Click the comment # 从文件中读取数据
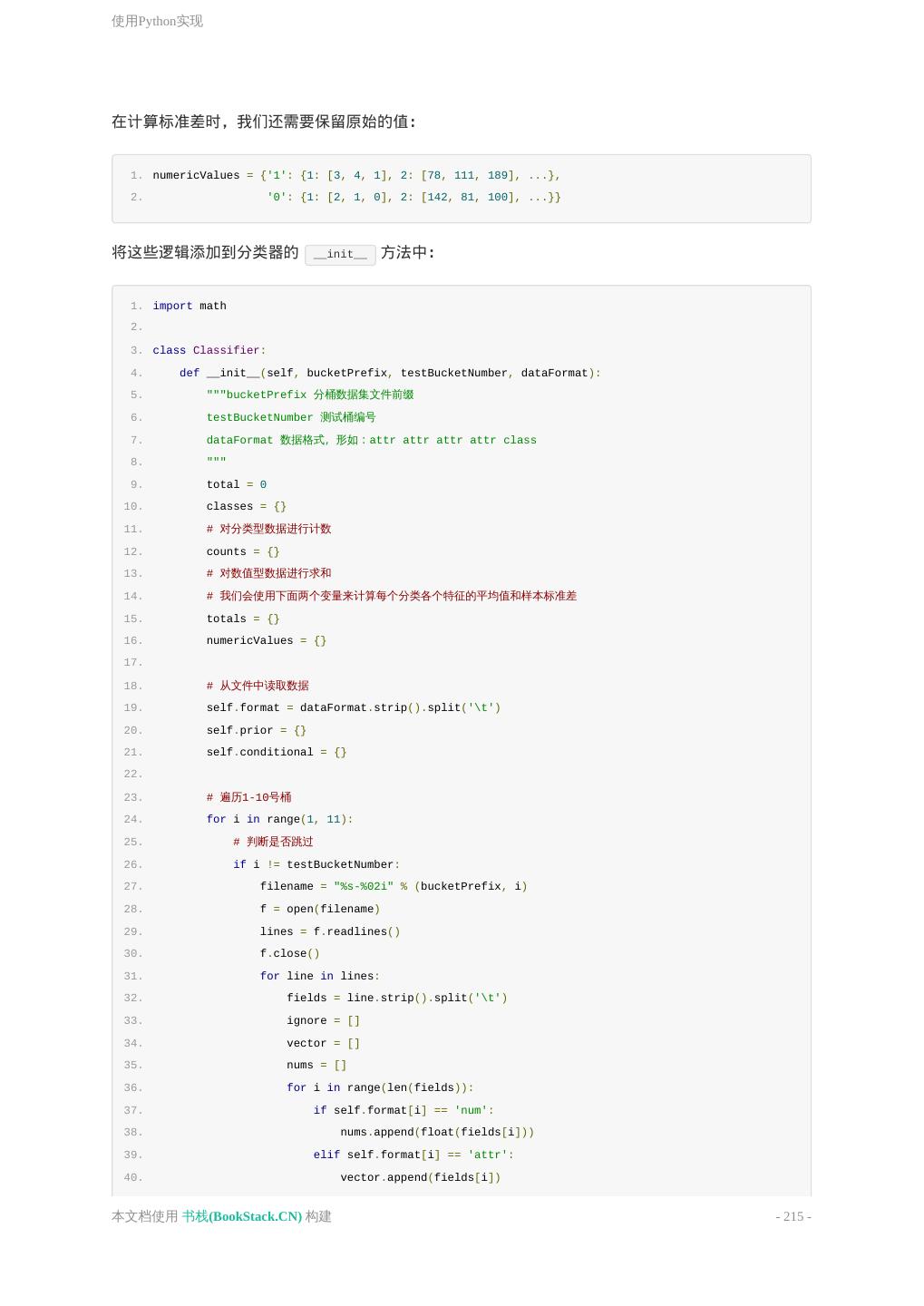 click(258, 686)
